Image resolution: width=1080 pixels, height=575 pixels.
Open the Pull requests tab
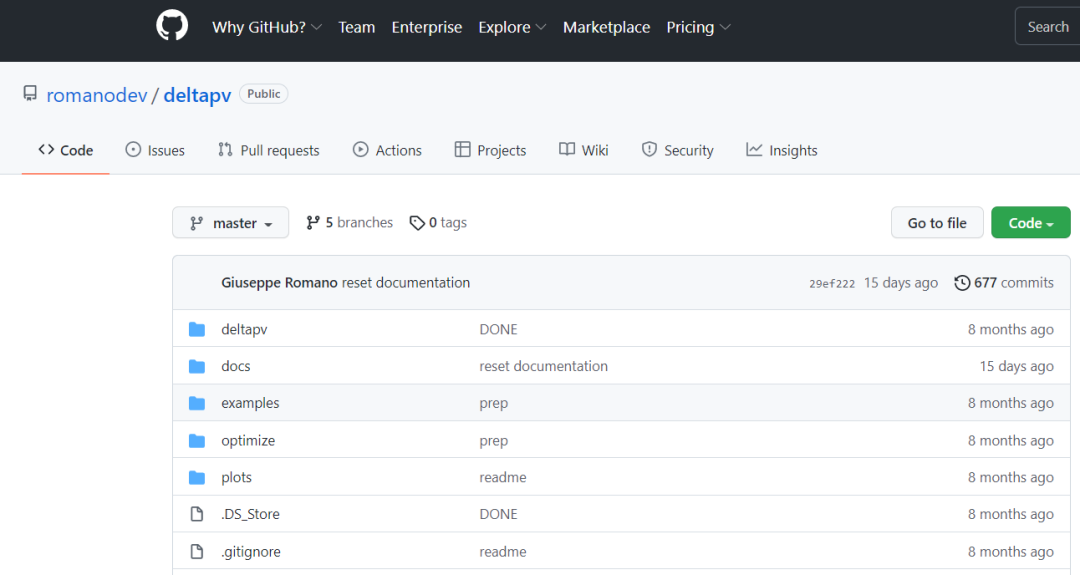coord(268,150)
